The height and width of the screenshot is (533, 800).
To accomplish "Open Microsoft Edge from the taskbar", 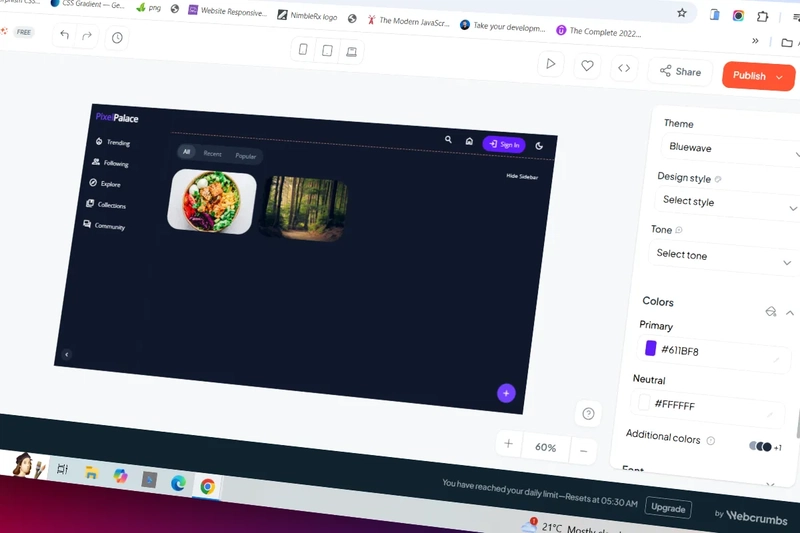I will coord(178,483).
